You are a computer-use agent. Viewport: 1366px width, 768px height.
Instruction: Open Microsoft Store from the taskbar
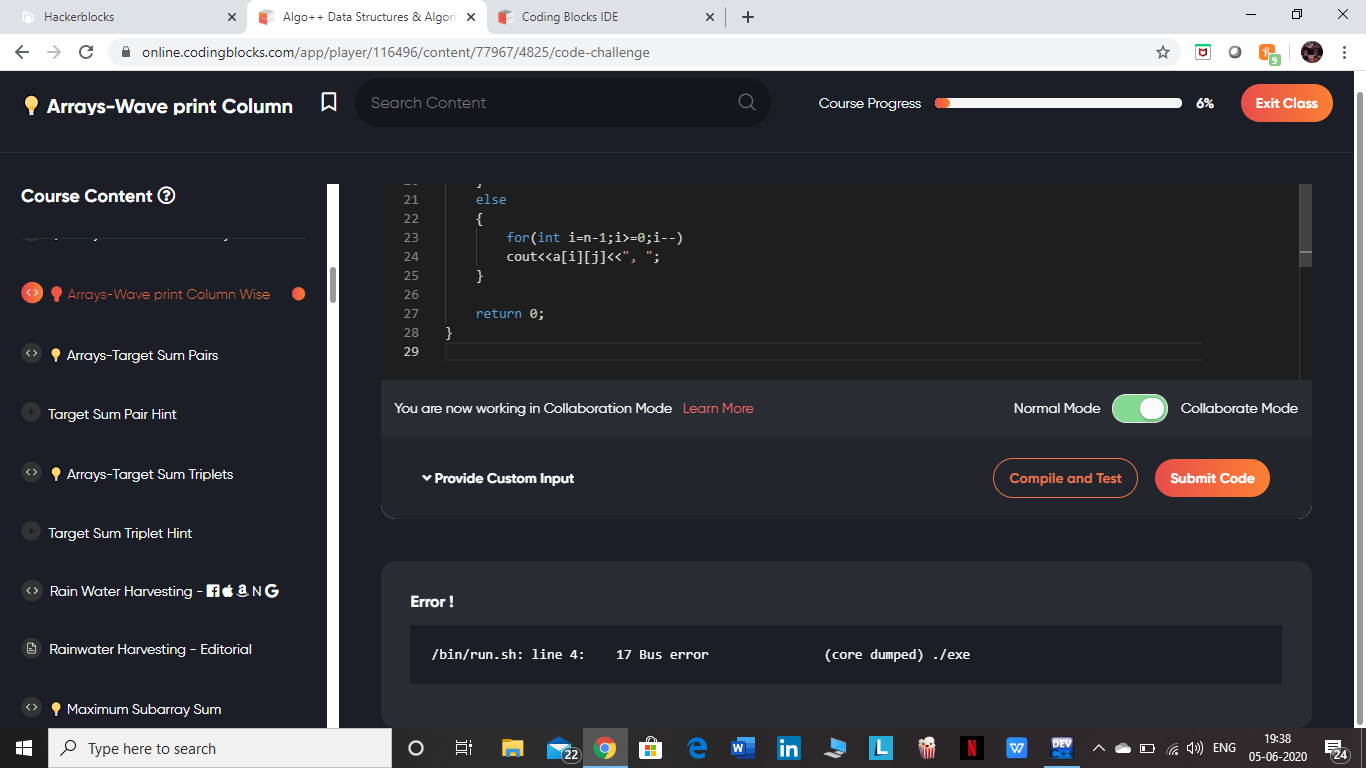coord(650,748)
